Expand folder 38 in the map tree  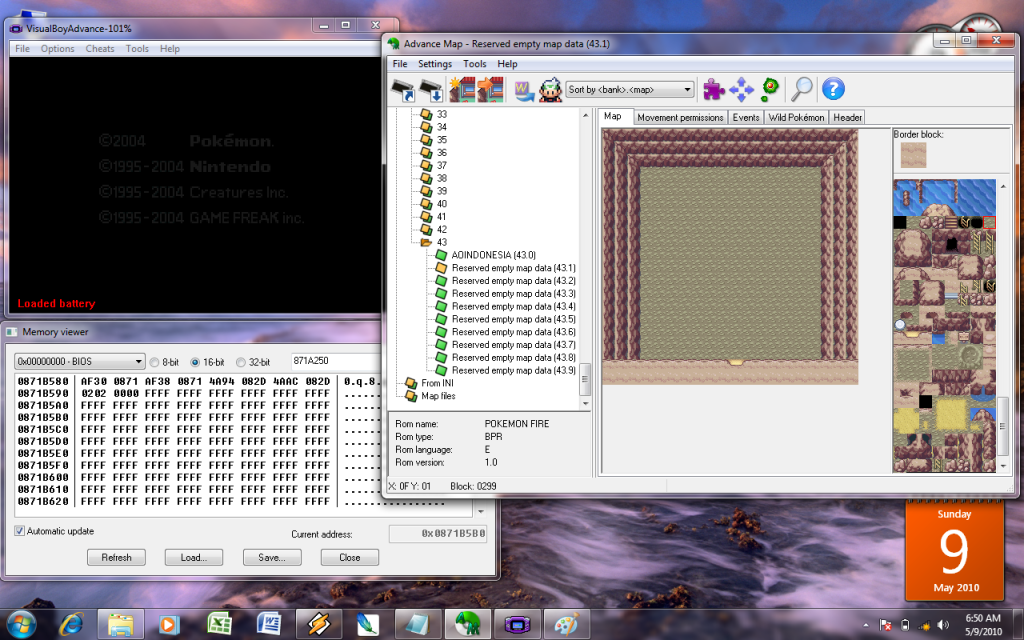click(426, 178)
